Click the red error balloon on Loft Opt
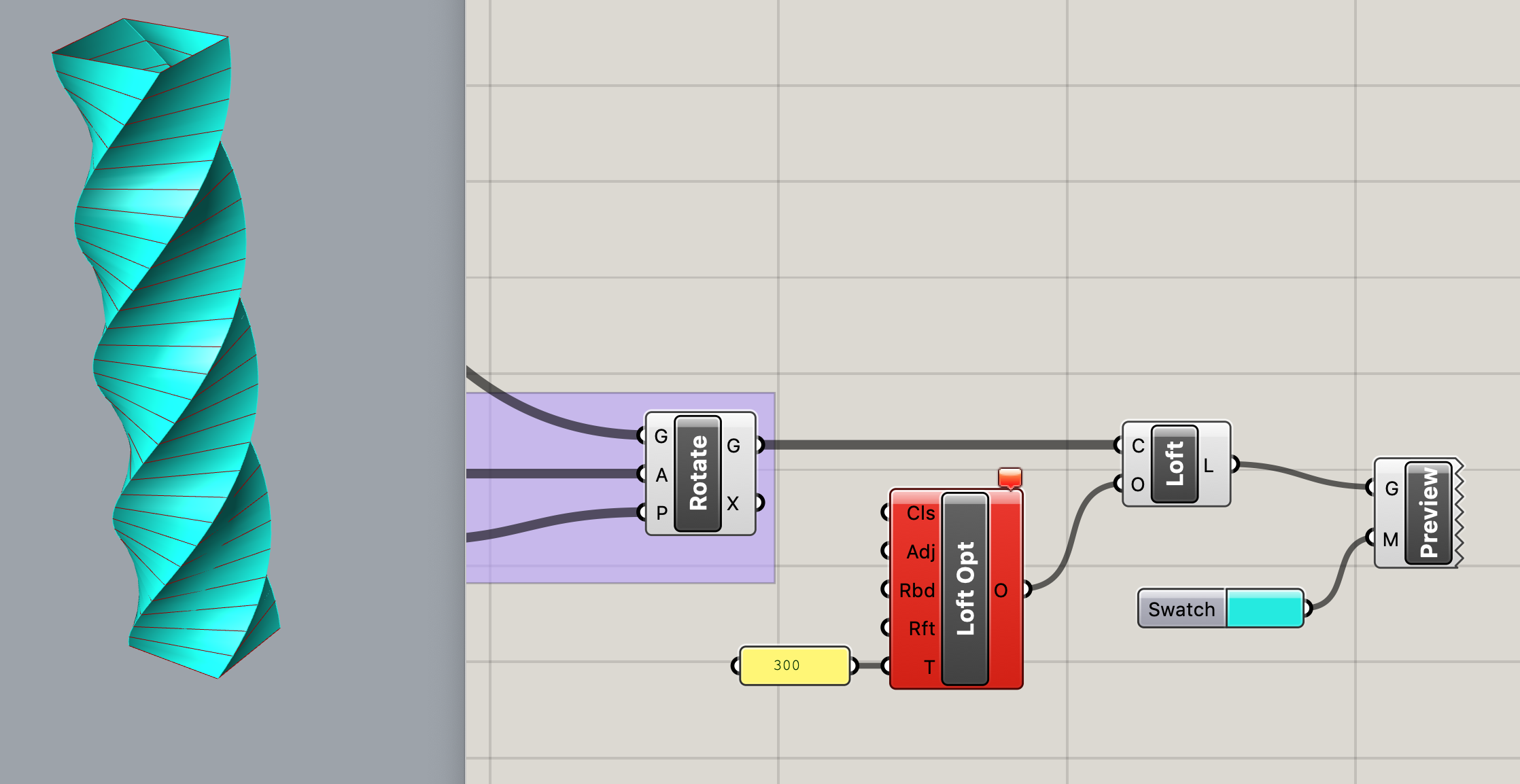 click(1009, 477)
